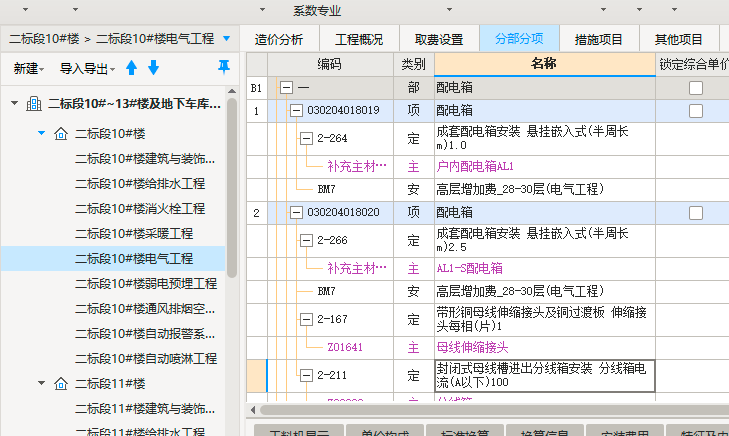Click the code cell Z01641
The height and width of the screenshot is (436, 729).
(345, 347)
